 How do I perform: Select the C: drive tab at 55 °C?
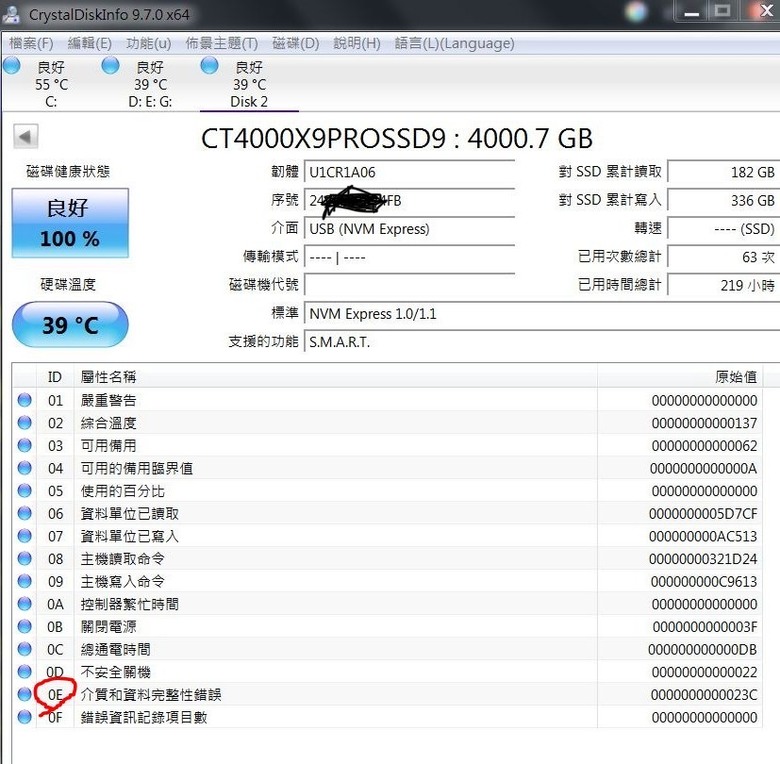pyautogui.click(x=51, y=84)
